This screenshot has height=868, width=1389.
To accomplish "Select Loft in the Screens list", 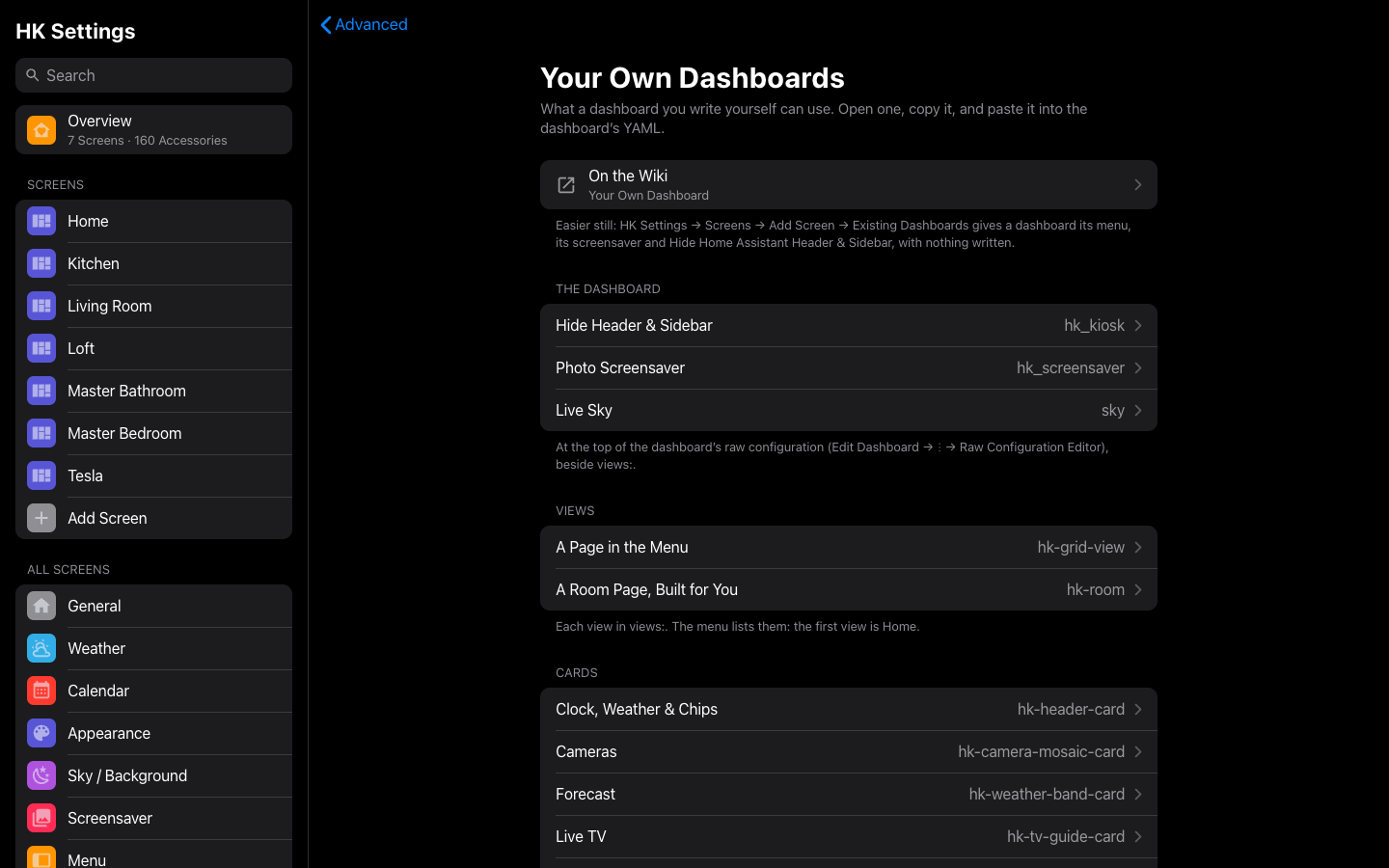I will pos(153,348).
